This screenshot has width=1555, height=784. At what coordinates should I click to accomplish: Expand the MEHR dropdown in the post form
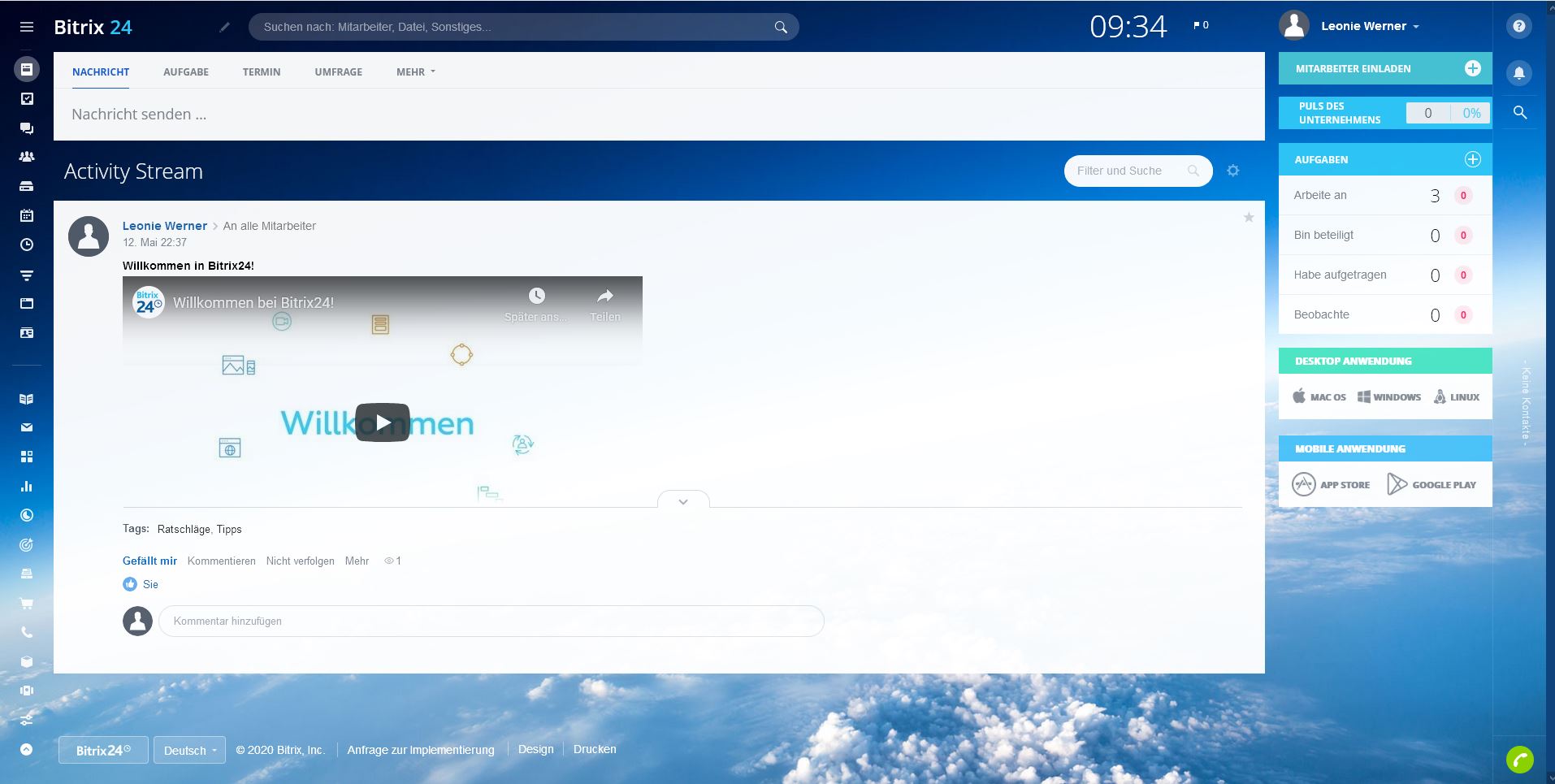coord(416,71)
